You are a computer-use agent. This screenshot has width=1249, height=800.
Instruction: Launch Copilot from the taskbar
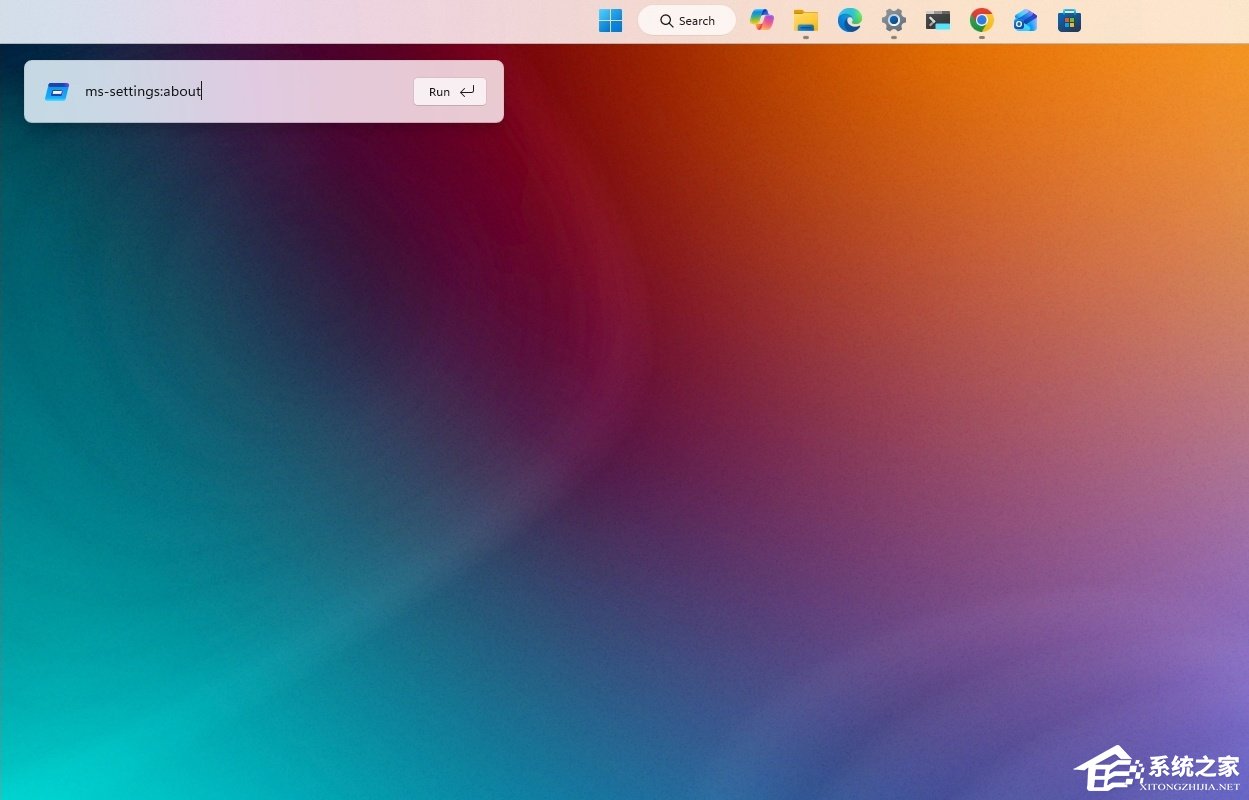pos(762,20)
